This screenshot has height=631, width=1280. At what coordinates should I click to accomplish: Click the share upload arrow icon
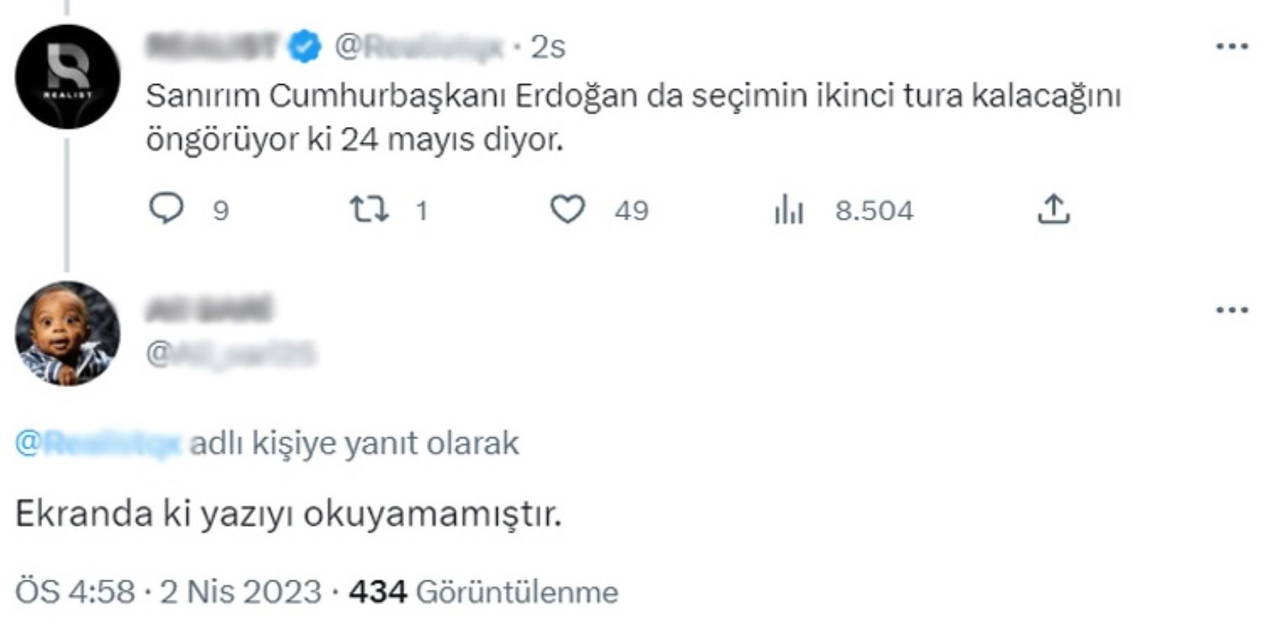coord(1054,210)
